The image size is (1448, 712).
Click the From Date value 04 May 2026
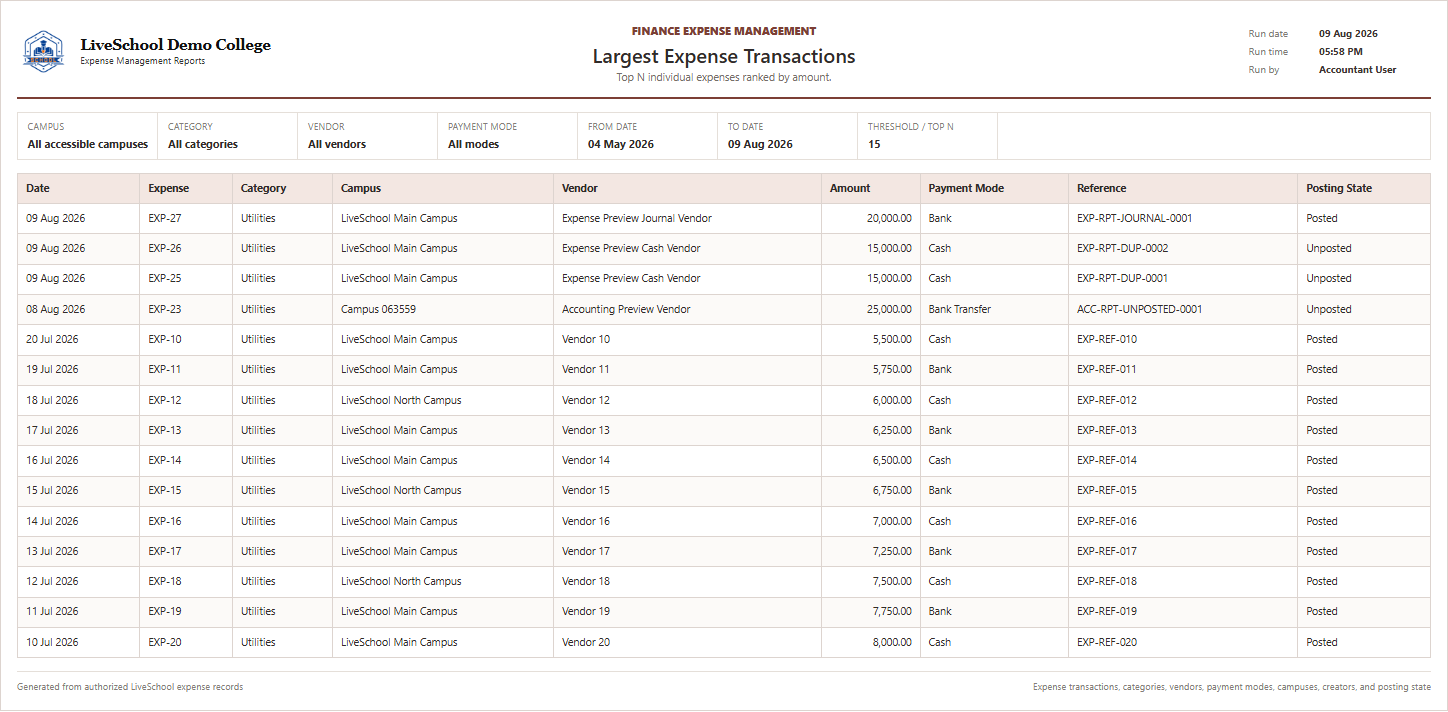coord(621,144)
